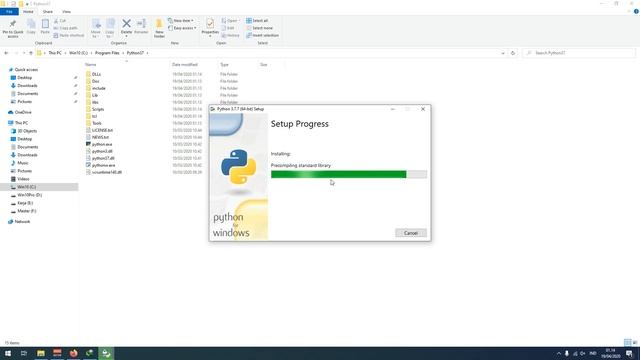Image resolution: width=640 pixels, height=360 pixels.
Task: Select the Tools folder
Action: [97, 123]
